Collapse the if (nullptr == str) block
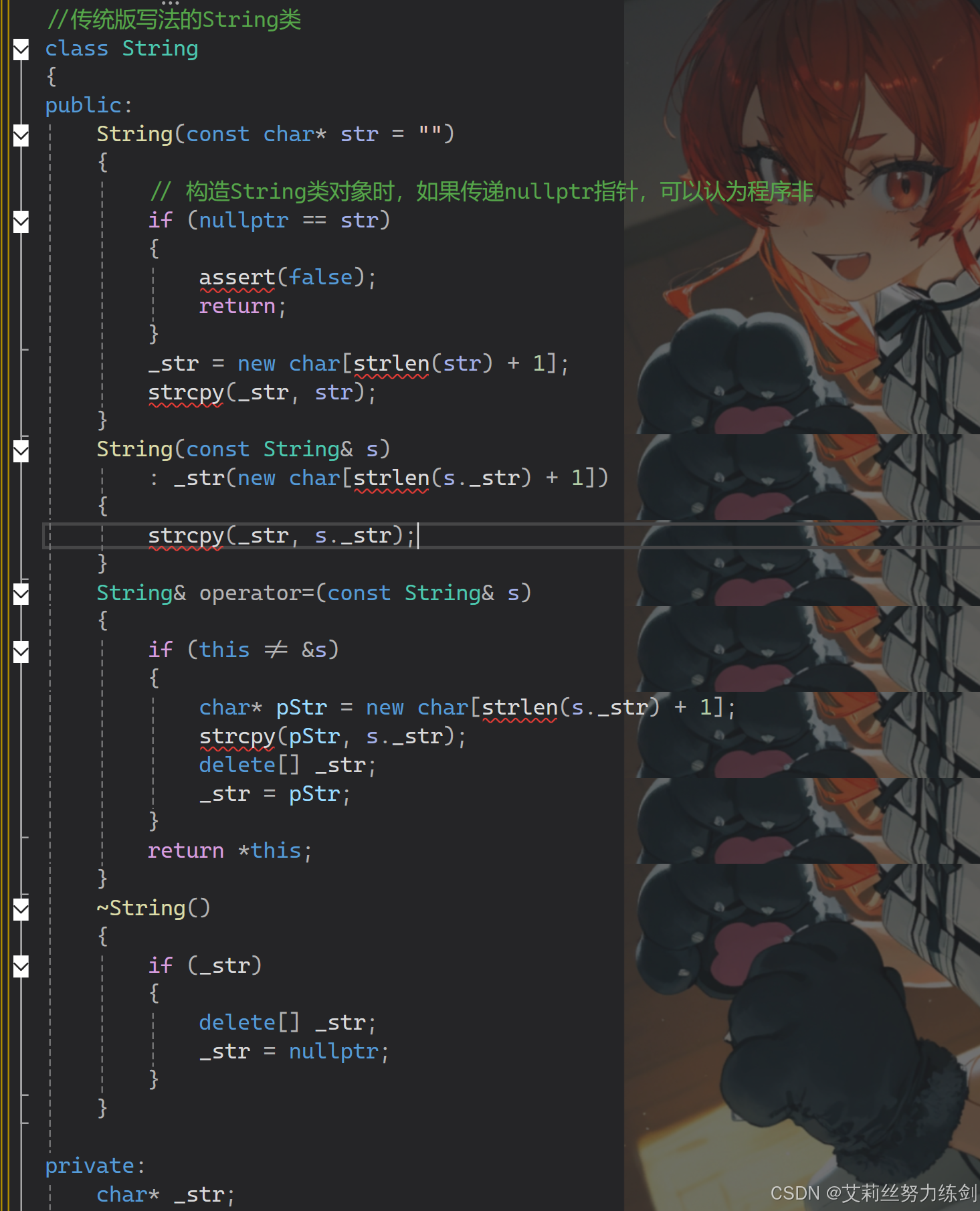The width and height of the screenshot is (980, 1211). click(x=21, y=221)
